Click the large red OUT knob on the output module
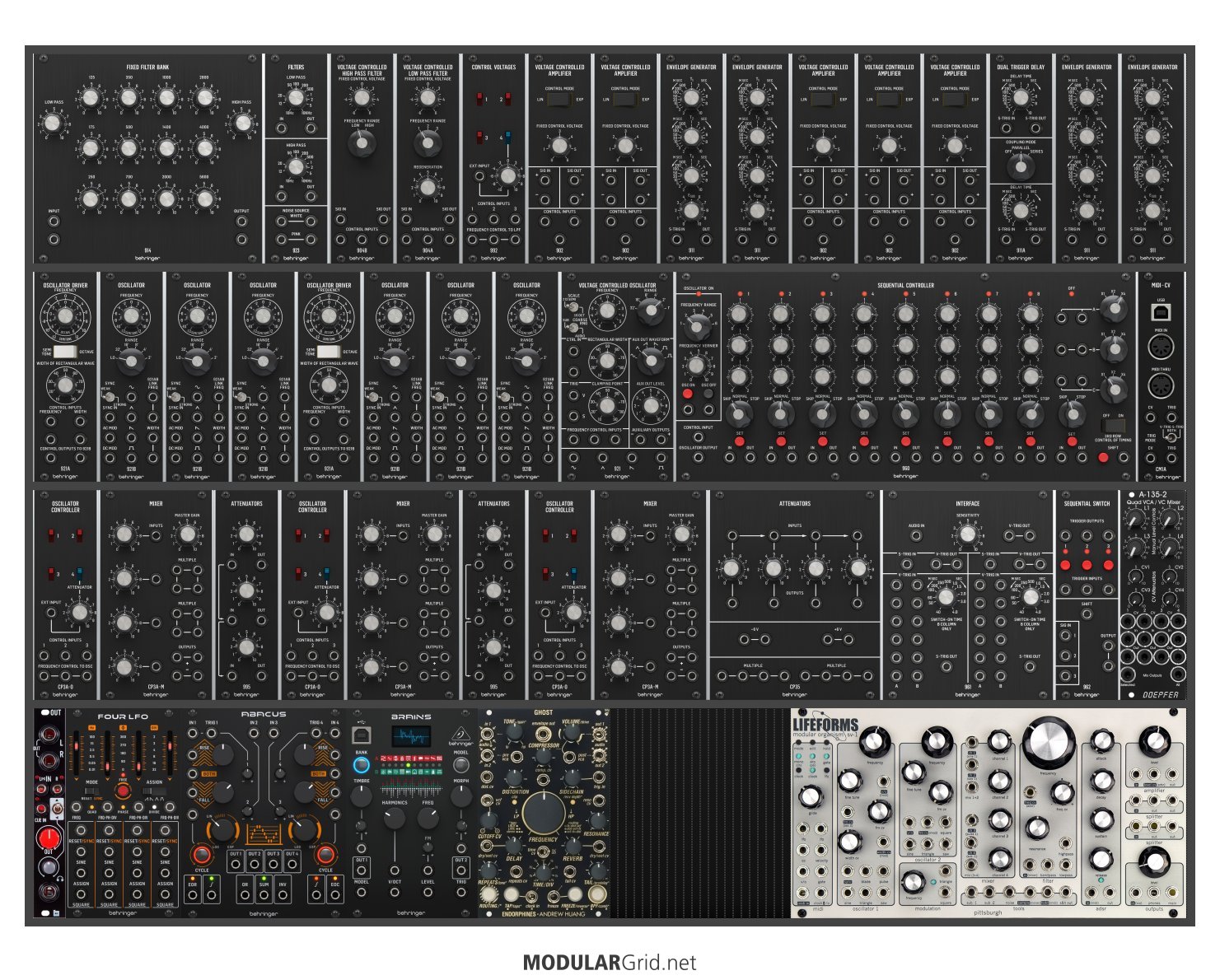1220x980 pixels. [x=49, y=840]
